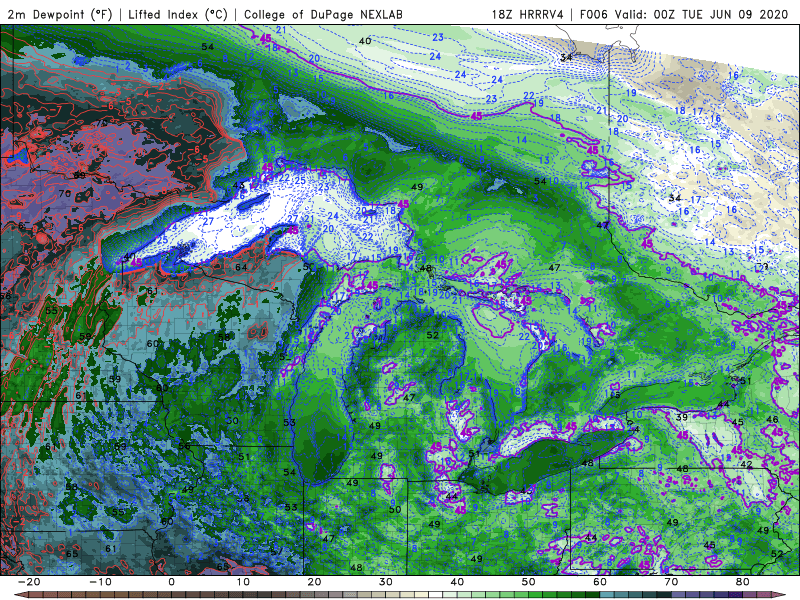Click the colorbar label "30"

coord(386,582)
